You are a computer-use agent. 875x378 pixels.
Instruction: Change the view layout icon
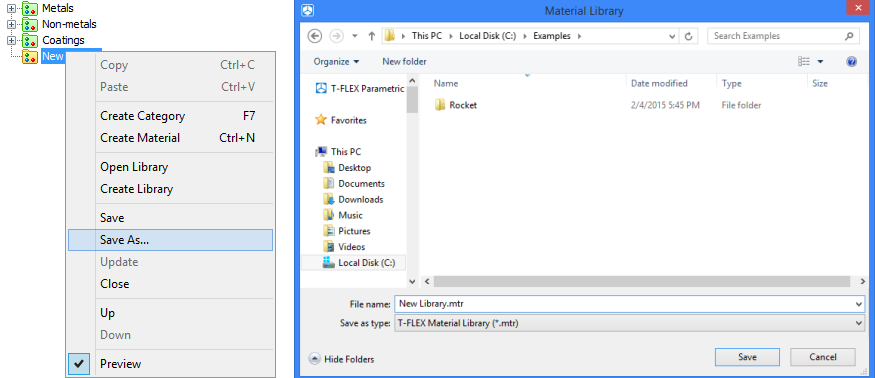tap(804, 61)
